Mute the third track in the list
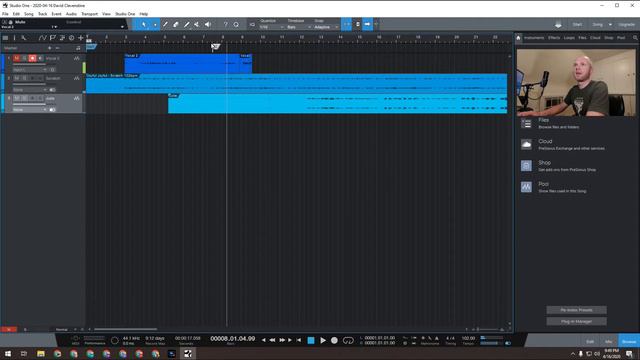 16,98
